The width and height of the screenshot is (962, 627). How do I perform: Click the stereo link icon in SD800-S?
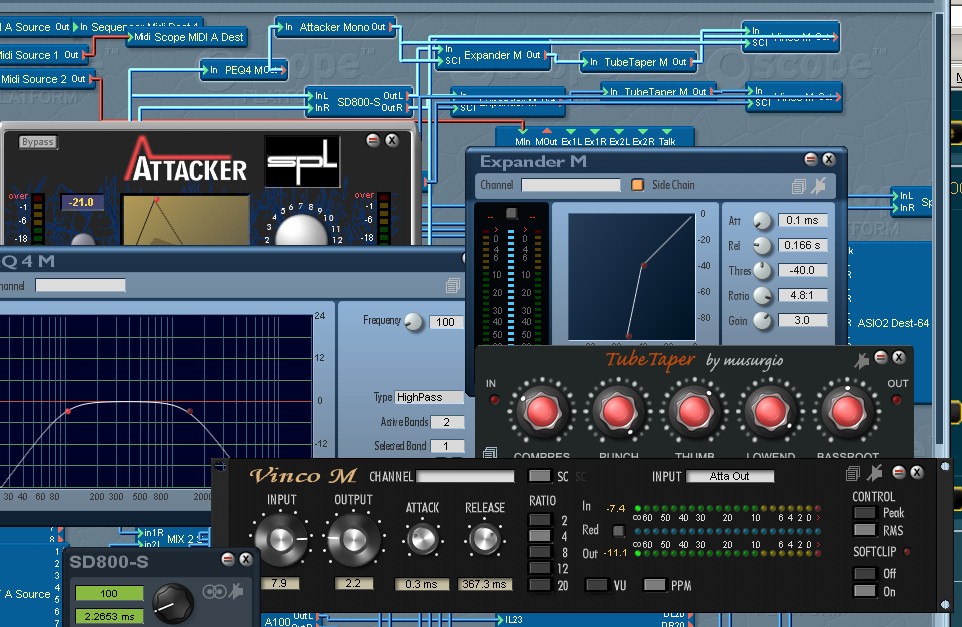214,591
